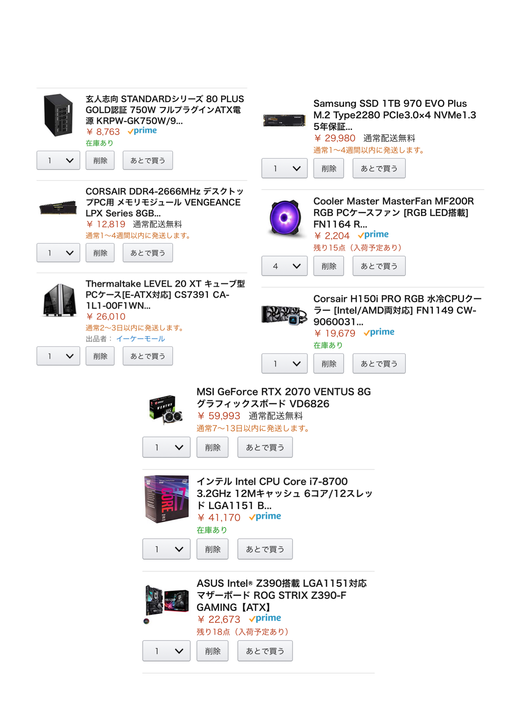Open quantity dropdown for the Intel Core i7-8700
The image size is (530, 707).
pyautogui.click(x=166, y=549)
